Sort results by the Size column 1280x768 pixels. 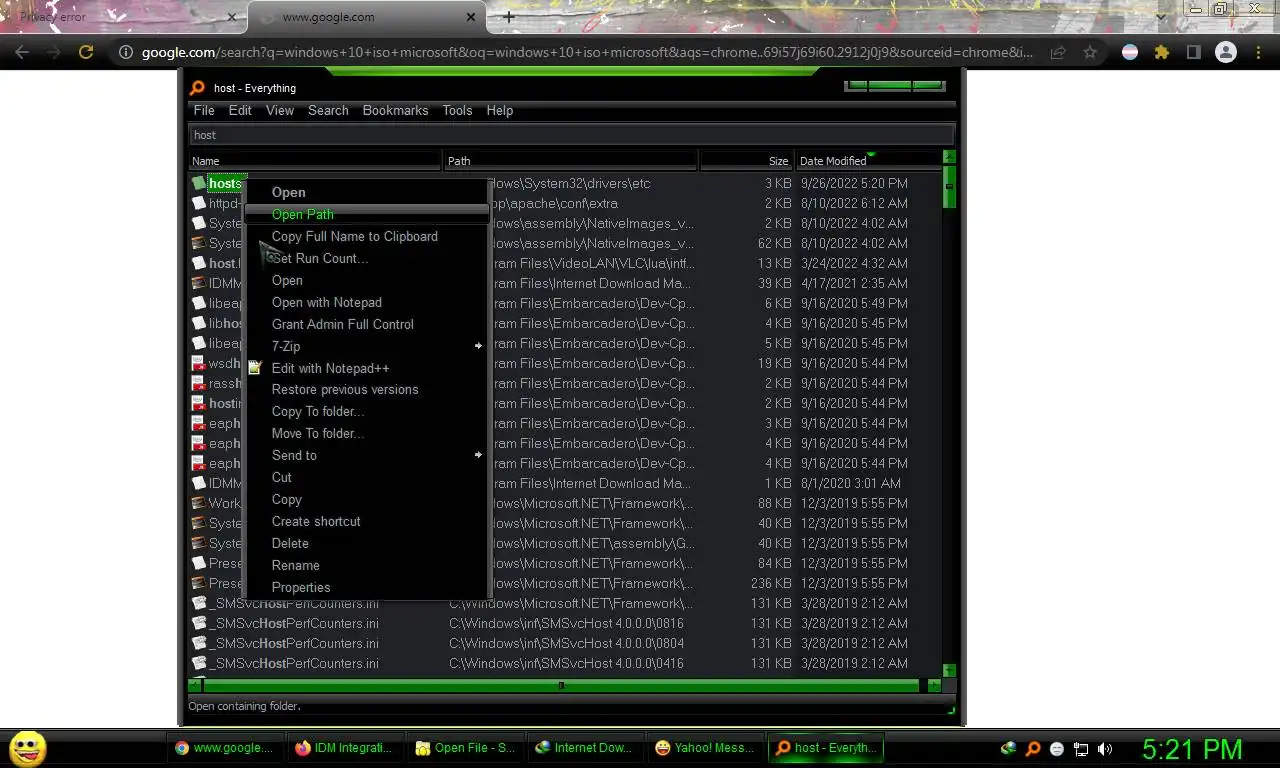(746, 160)
